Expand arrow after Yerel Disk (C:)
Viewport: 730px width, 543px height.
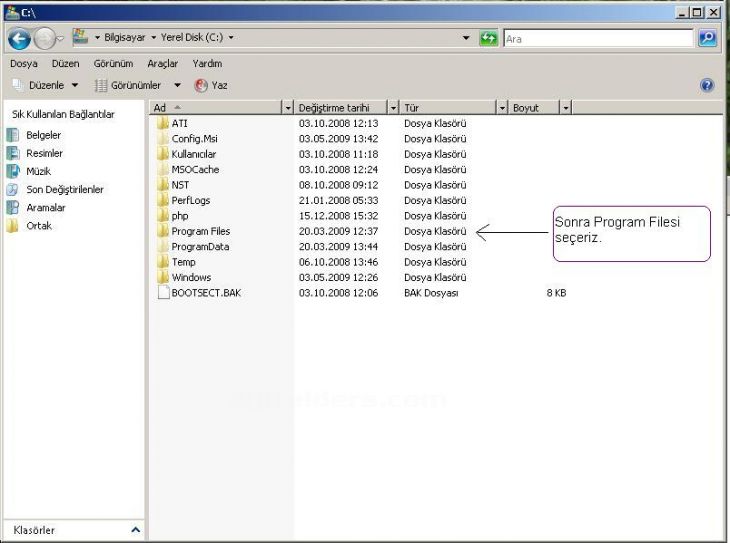[231, 37]
